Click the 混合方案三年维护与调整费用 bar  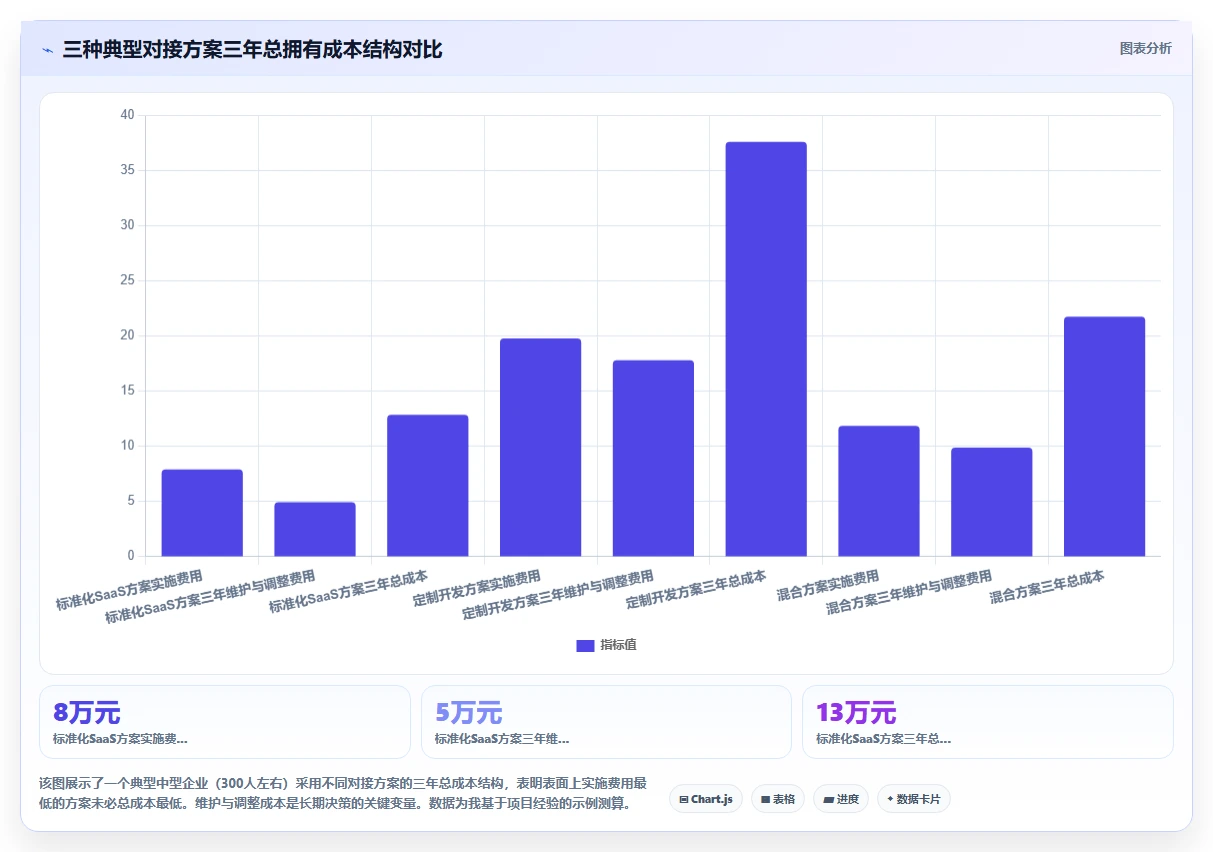pos(992,502)
